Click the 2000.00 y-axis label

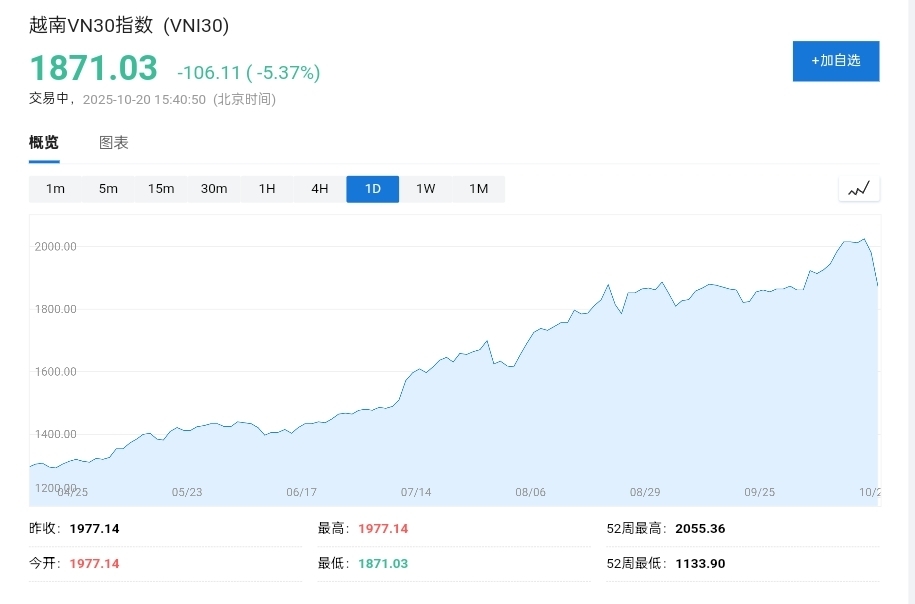click(56, 246)
